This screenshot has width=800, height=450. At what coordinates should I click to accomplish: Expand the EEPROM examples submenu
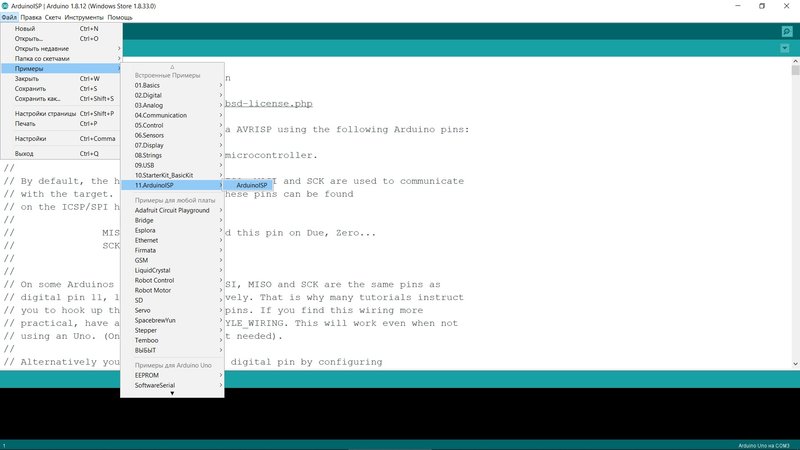pyautogui.click(x=149, y=374)
